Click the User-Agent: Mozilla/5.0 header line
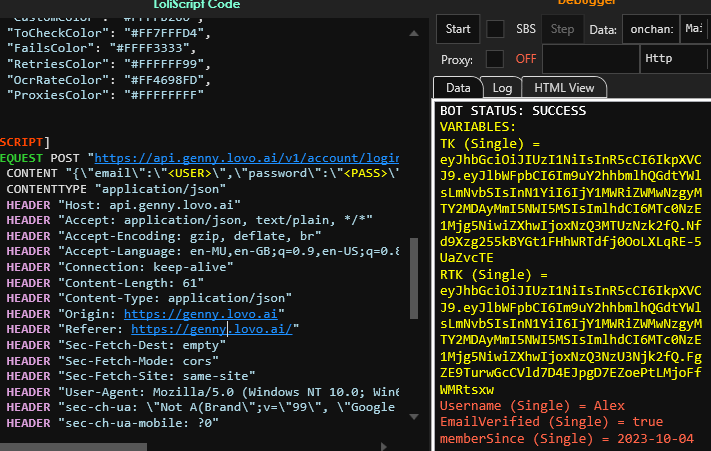The height and width of the screenshot is (451, 711). 203,392
